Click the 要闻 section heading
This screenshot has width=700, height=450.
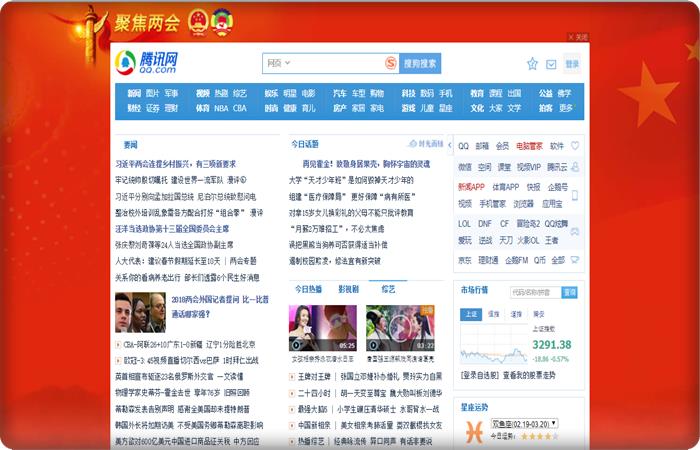click(130, 145)
